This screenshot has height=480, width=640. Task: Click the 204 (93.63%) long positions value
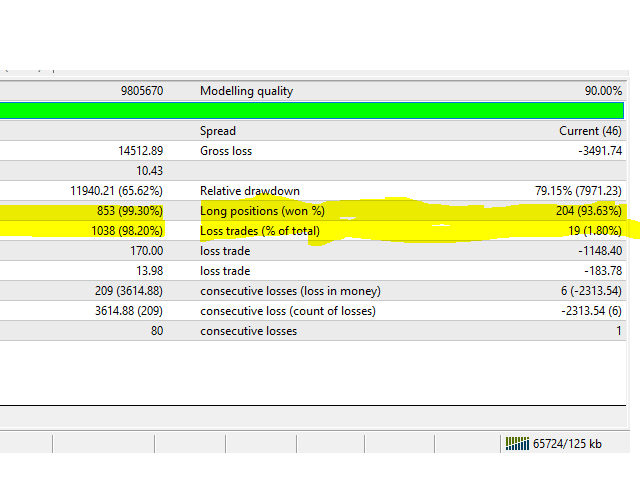[589, 211]
